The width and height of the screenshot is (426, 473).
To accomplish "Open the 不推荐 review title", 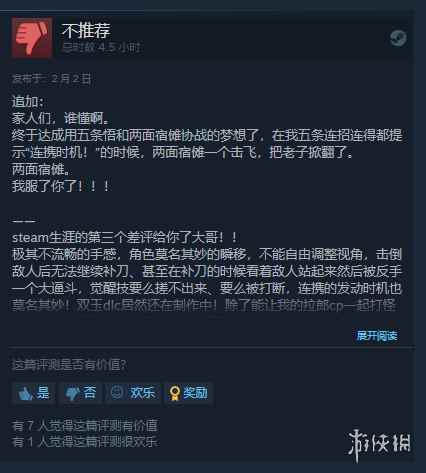I will (86, 31).
